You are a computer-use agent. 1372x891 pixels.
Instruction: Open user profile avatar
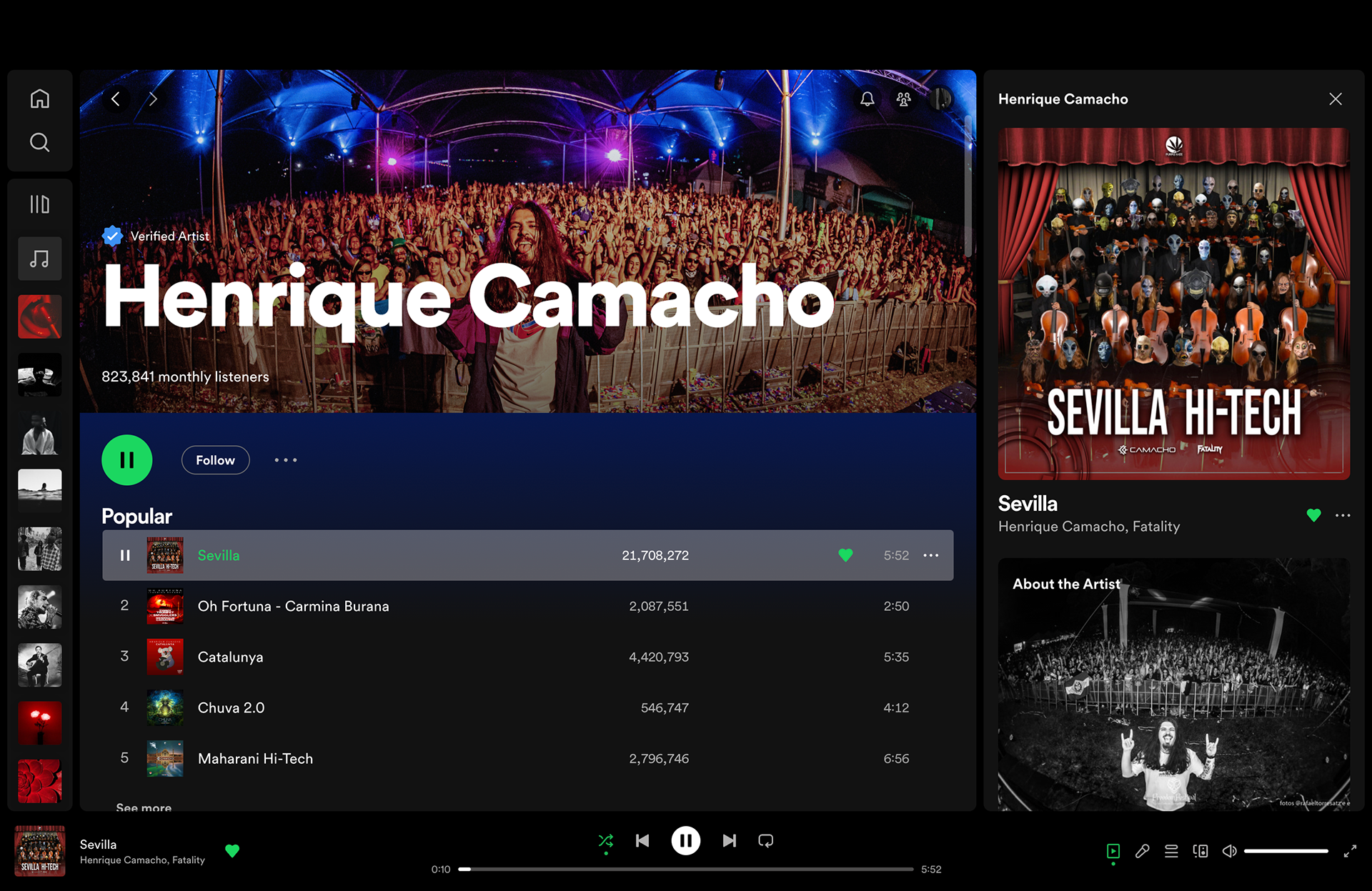click(941, 99)
